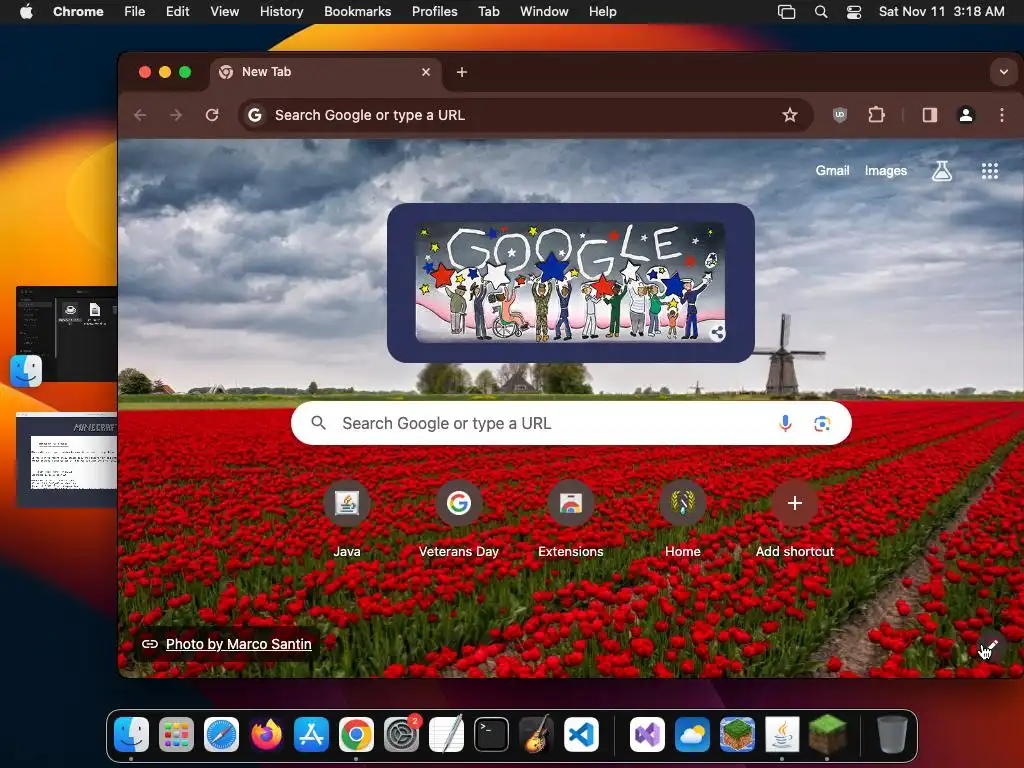Open TextEdit from the Dock

click(446, 734)
